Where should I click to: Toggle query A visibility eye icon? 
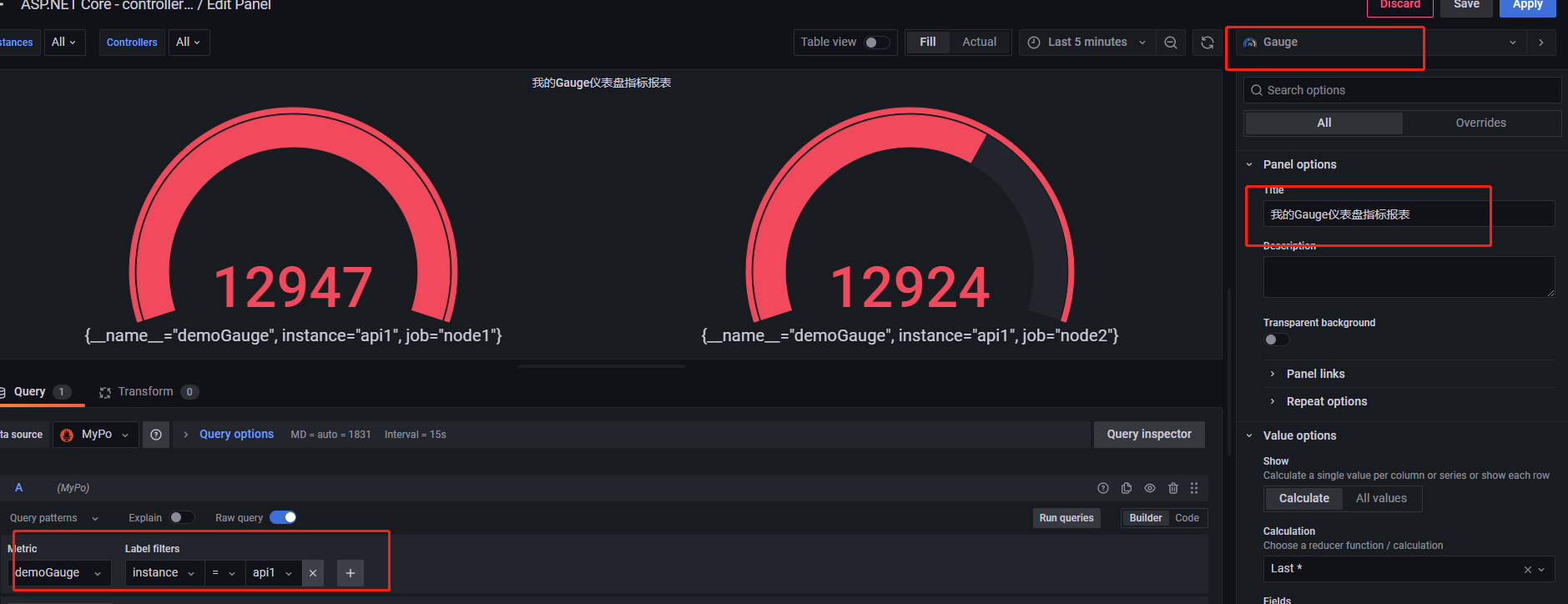(1150, 488)
